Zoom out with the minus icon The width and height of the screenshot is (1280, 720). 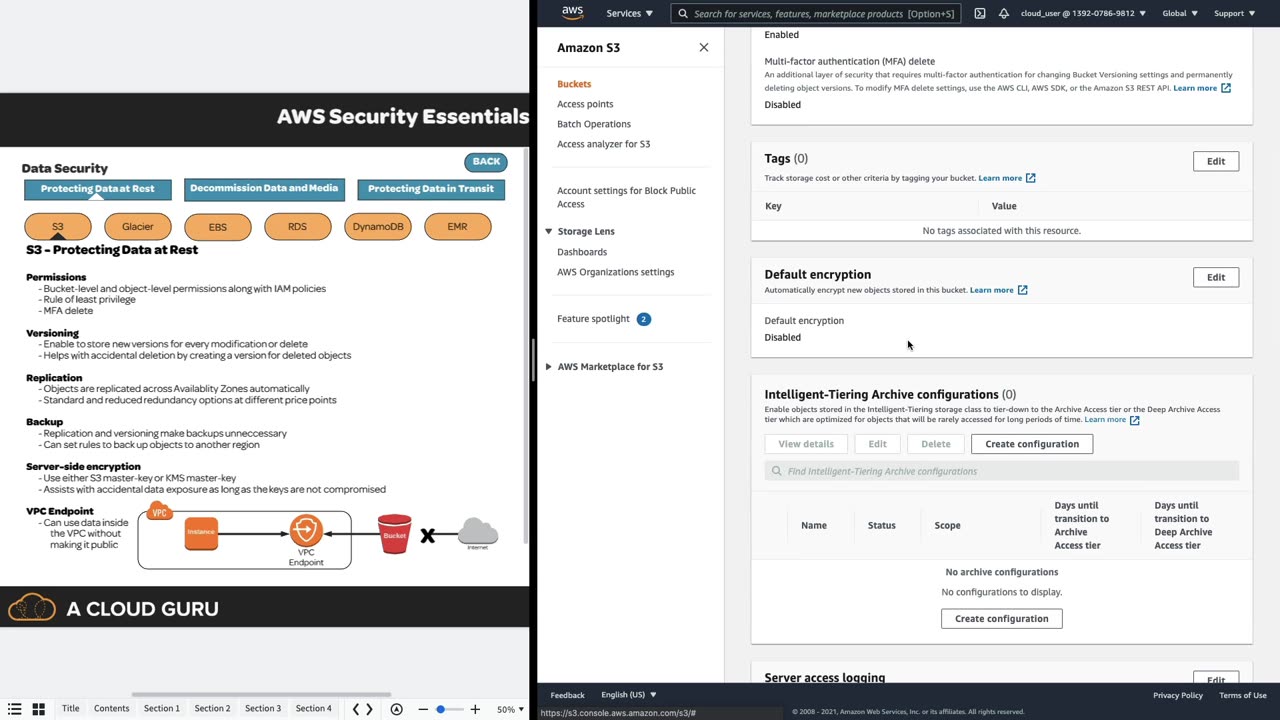tap(423, 709)
